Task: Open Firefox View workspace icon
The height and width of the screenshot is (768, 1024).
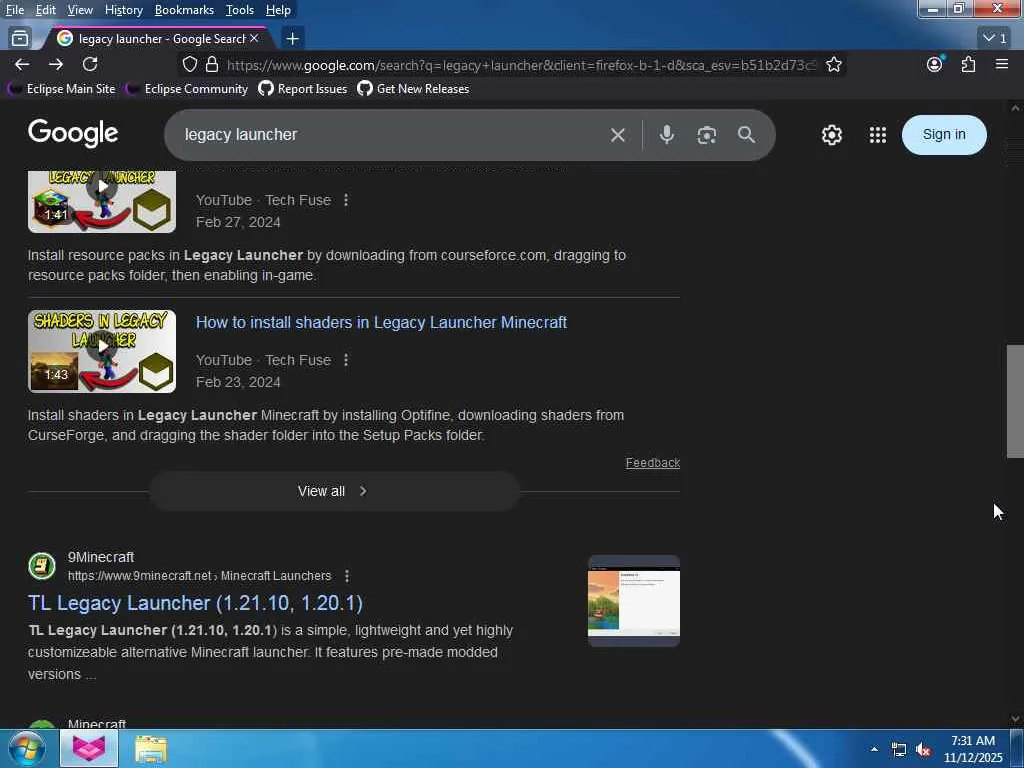Action: click(x=20, y=39)
